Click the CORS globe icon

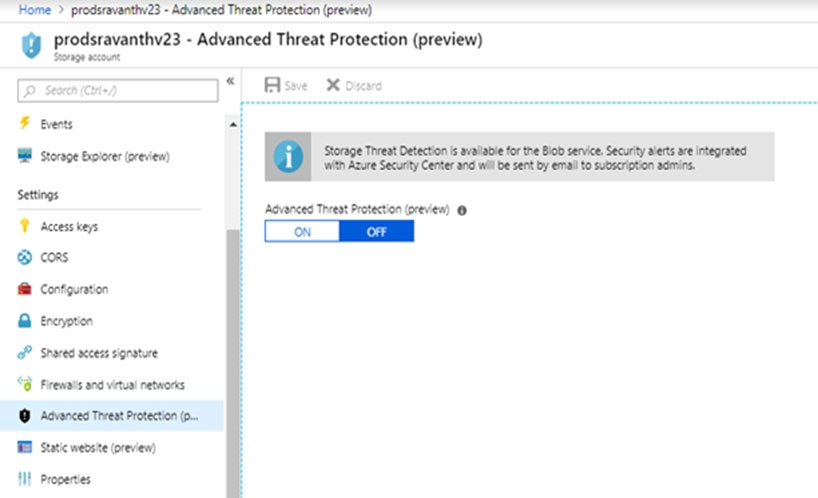click(25, 257)
